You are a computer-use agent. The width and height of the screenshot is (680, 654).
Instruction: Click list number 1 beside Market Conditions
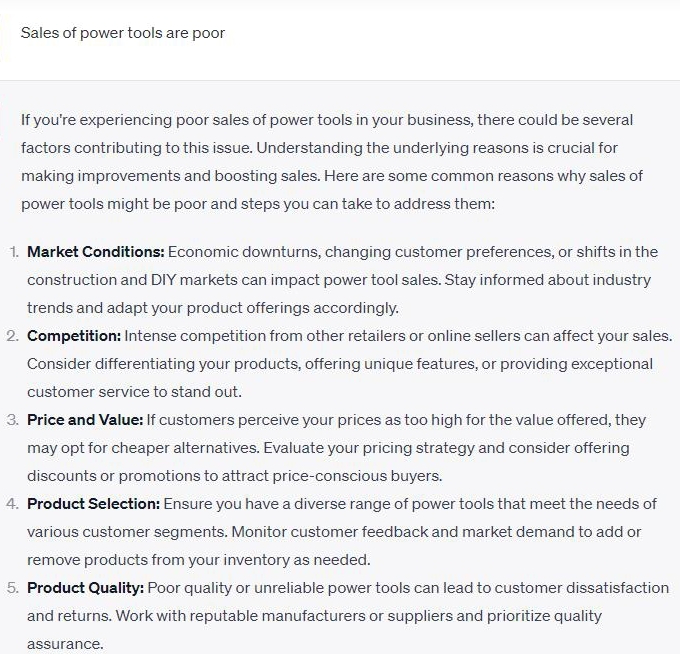14,252
